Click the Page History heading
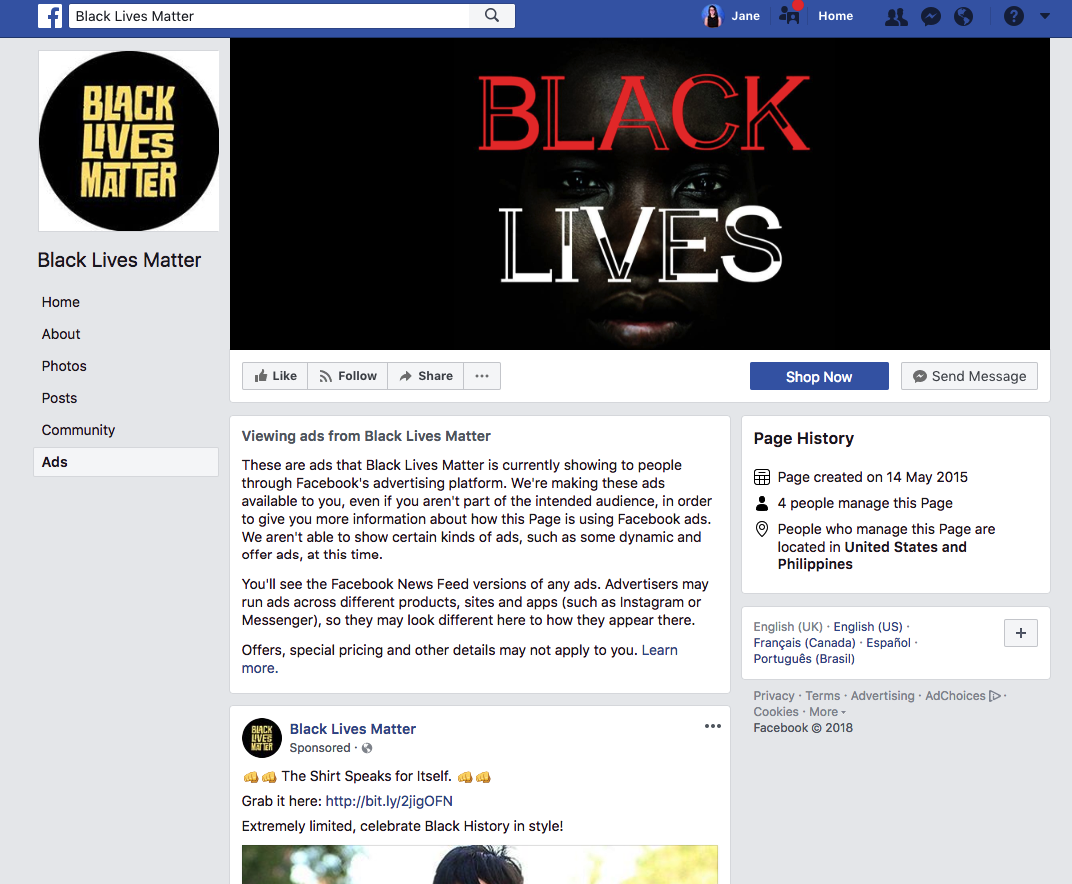The image size is (1072, 884). point(803,438)
